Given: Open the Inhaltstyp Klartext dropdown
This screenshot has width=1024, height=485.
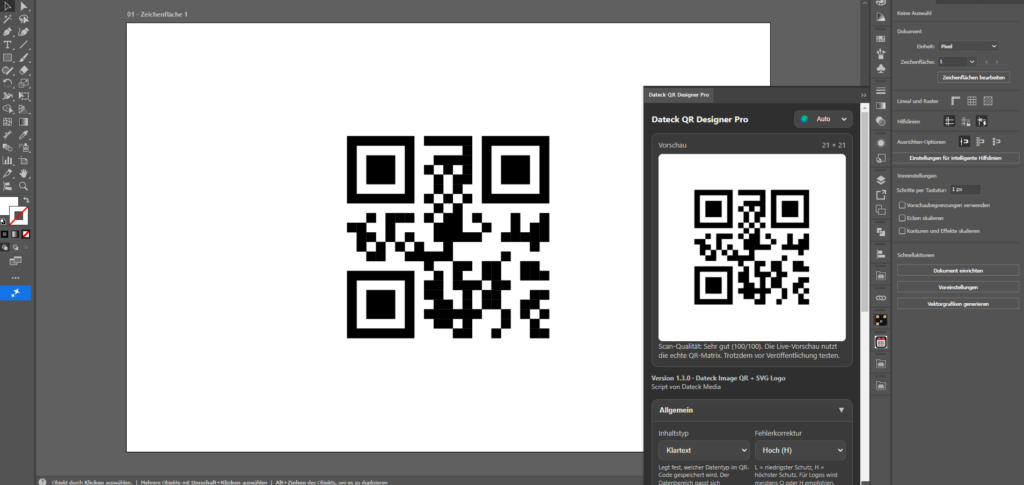Looking at the screenshot, I should pos(704,450).
